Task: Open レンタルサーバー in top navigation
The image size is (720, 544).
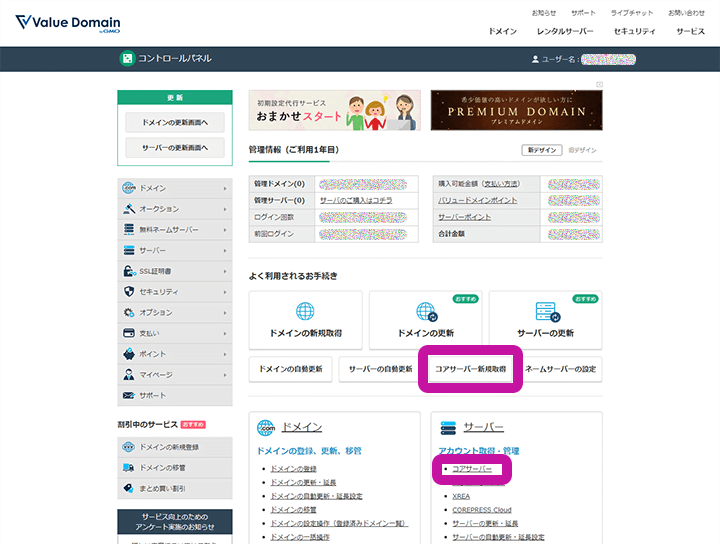Action: click(x=565, y=31)
